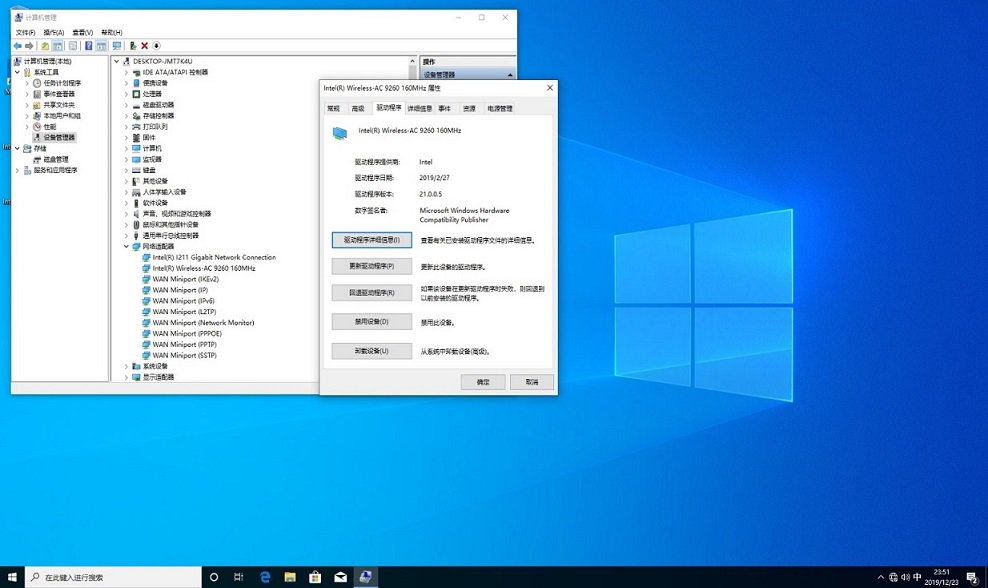Click the back arrow in Computer Management toolbar

coord(18,46)
